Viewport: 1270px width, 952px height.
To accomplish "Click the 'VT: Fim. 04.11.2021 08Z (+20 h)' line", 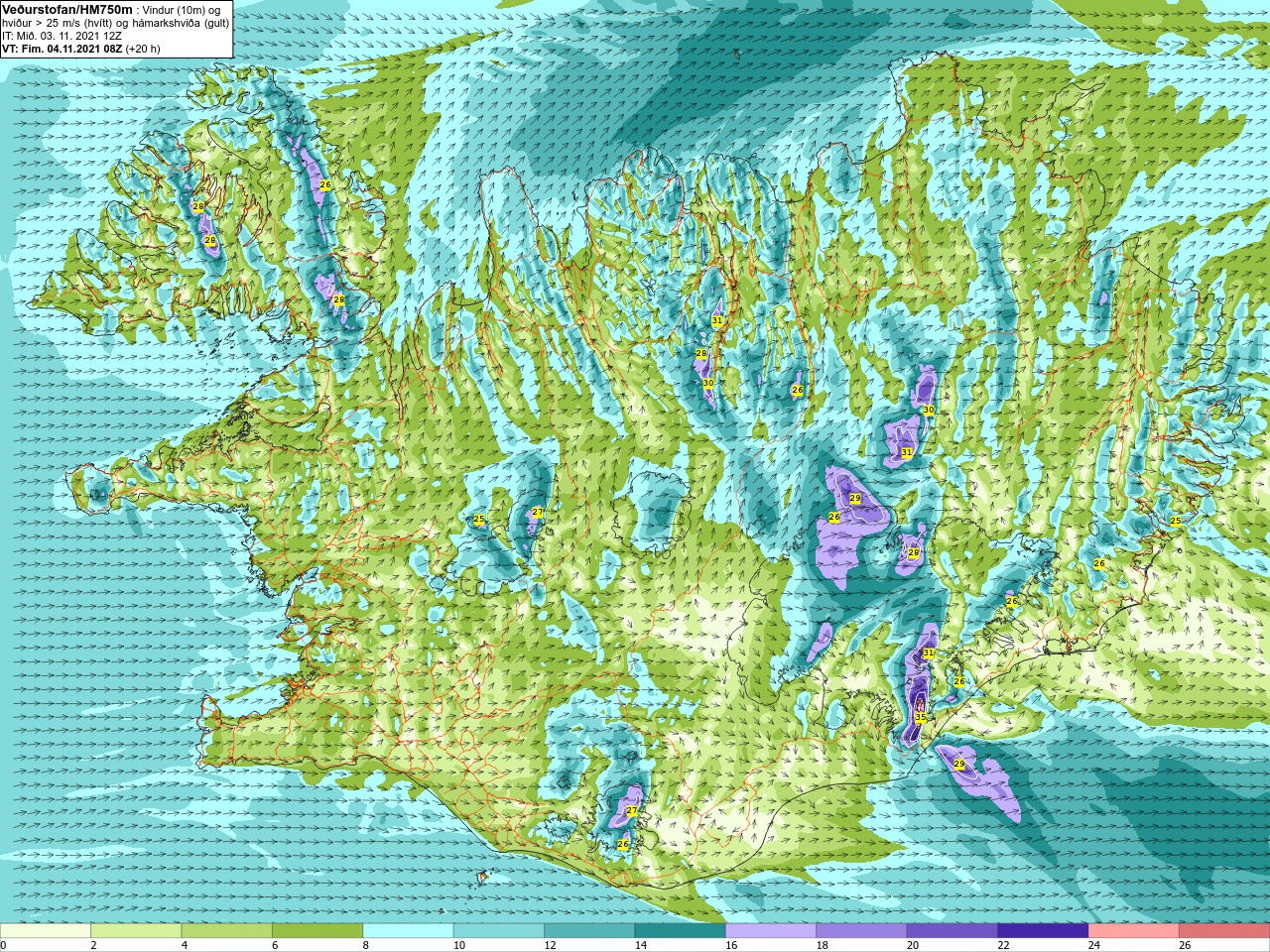I will [x=81, y=49].
